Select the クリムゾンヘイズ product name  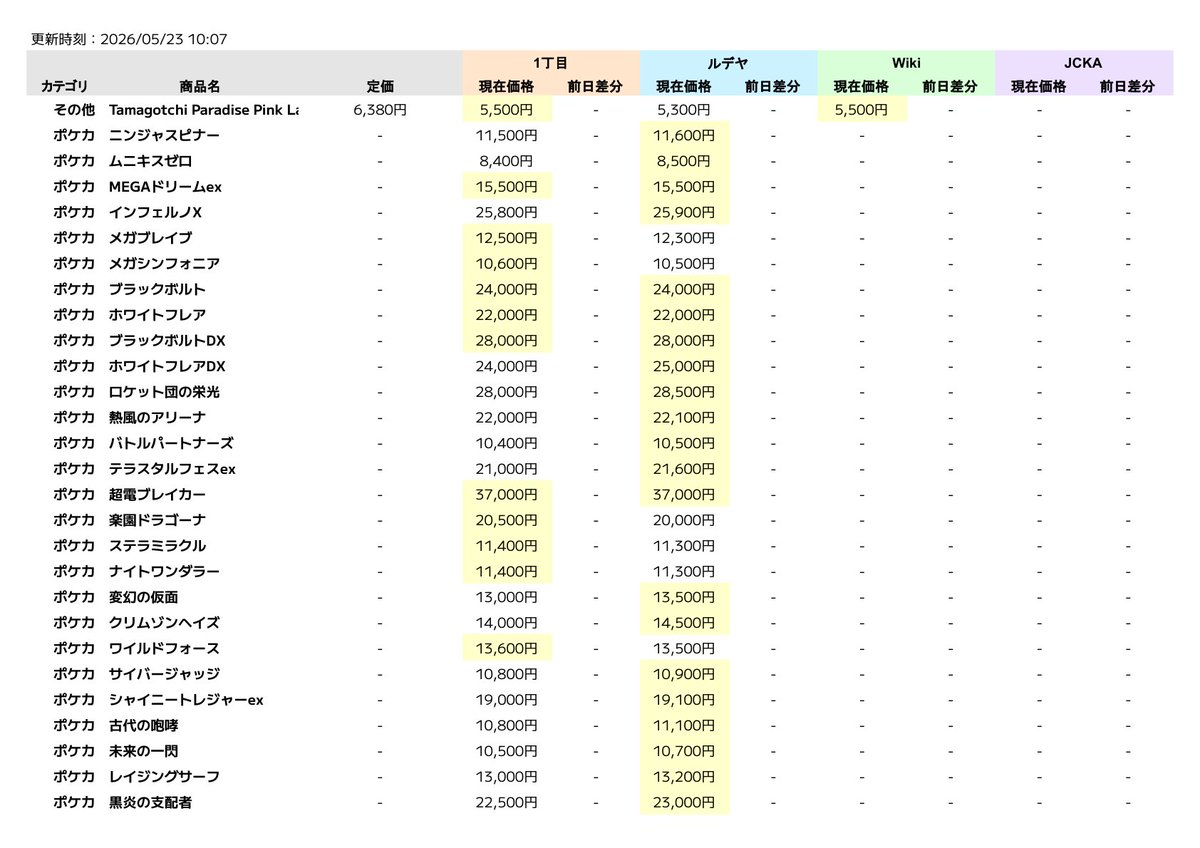(x=164, y=623)
